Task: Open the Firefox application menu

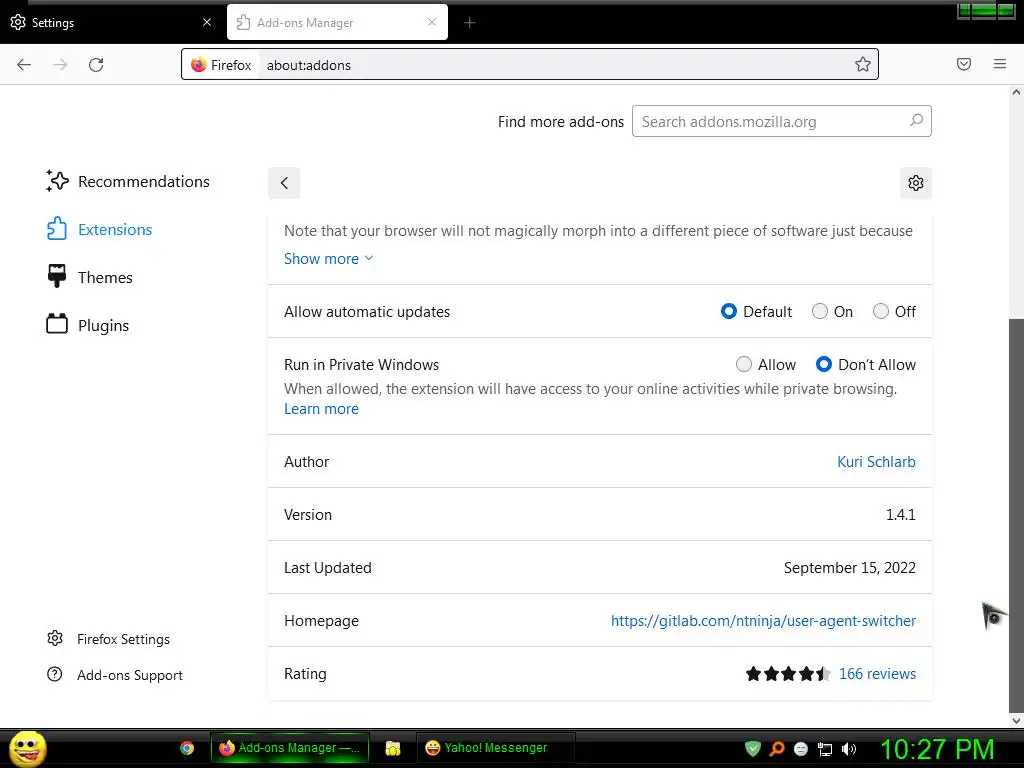Action: pos(1000,64)
